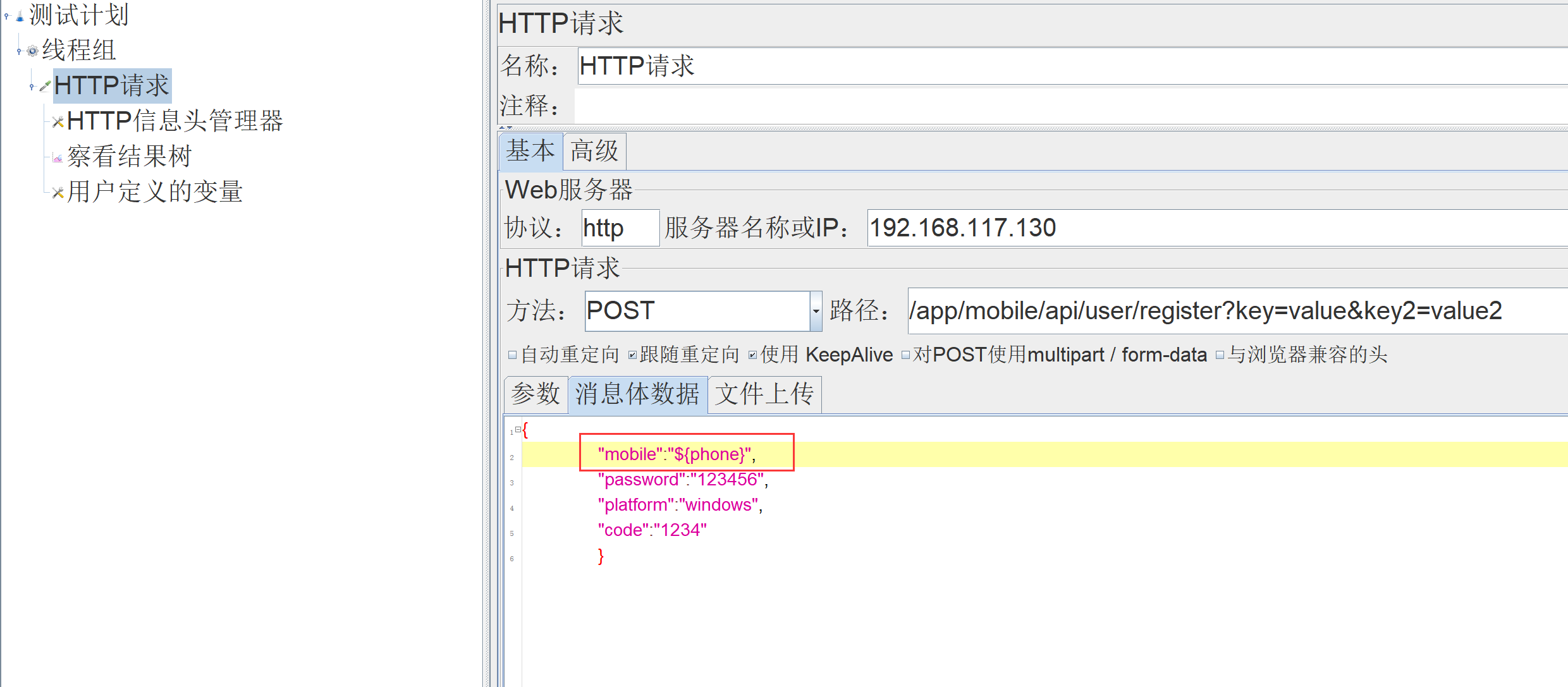The image size is (1568, 687).
Task: Open the 文件上传 tab
Action: point(764,394)
